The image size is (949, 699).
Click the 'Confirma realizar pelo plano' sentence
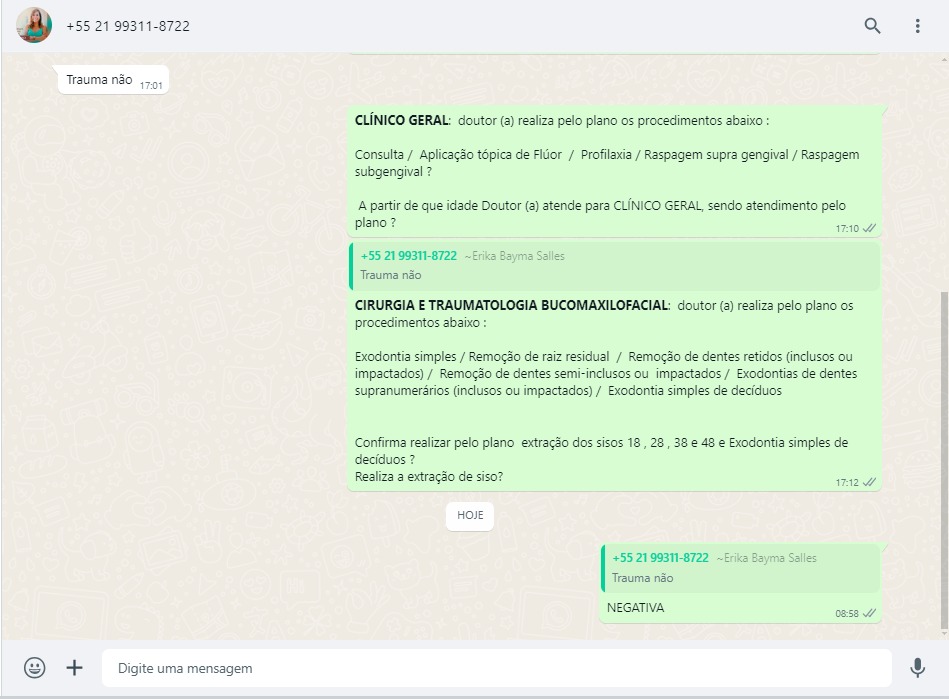601,451
